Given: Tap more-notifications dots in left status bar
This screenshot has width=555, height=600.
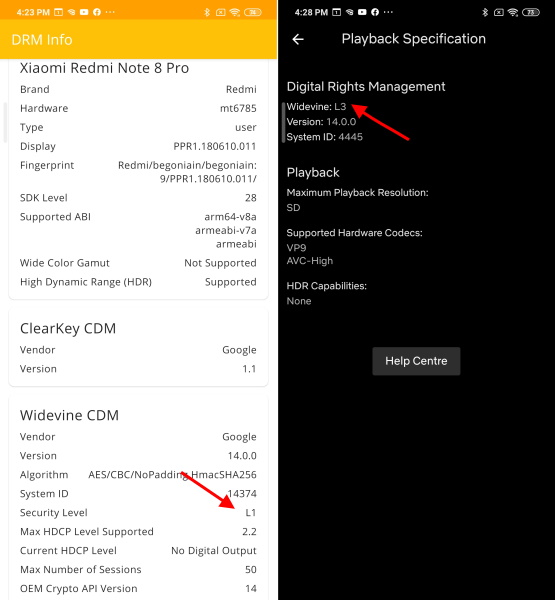Looking at the screenshot, I should click(x=110, y=12).
